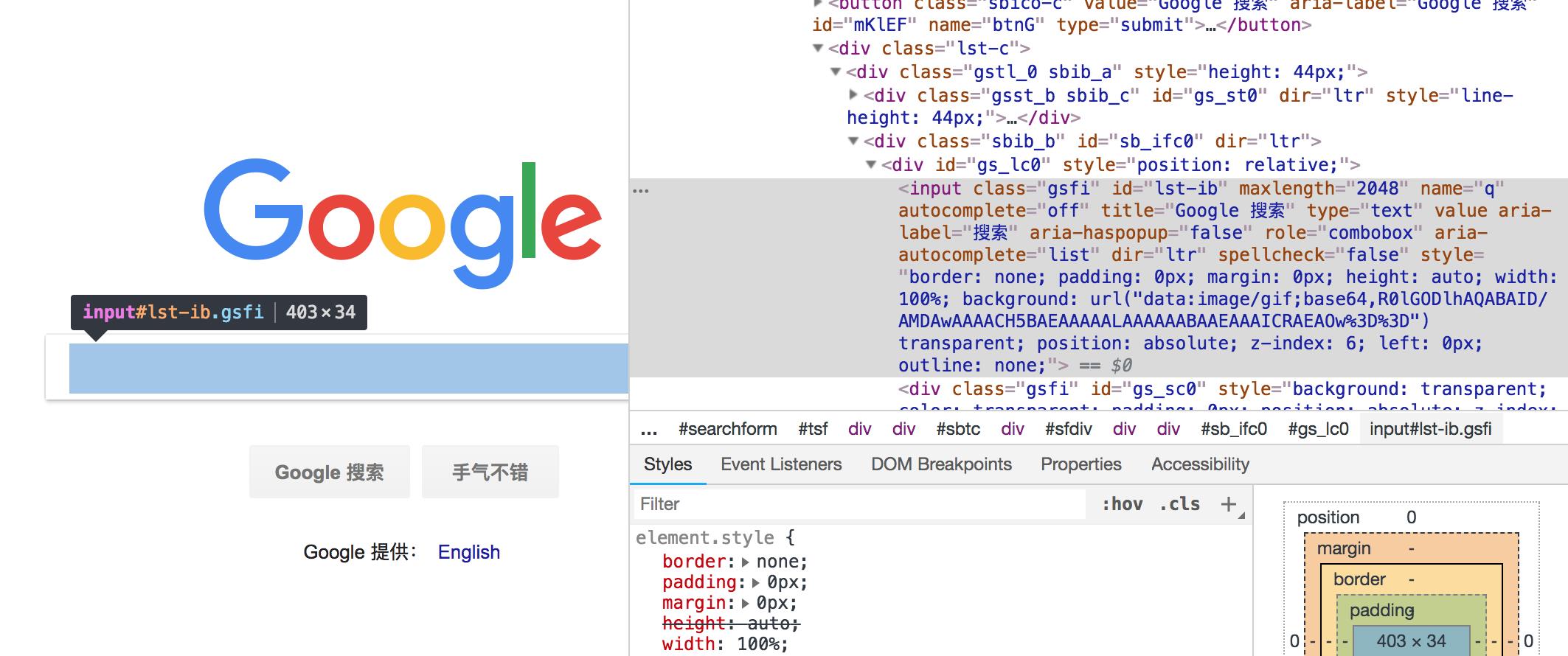
Task: Open the Properties tab
Action: coord(1080,464)
